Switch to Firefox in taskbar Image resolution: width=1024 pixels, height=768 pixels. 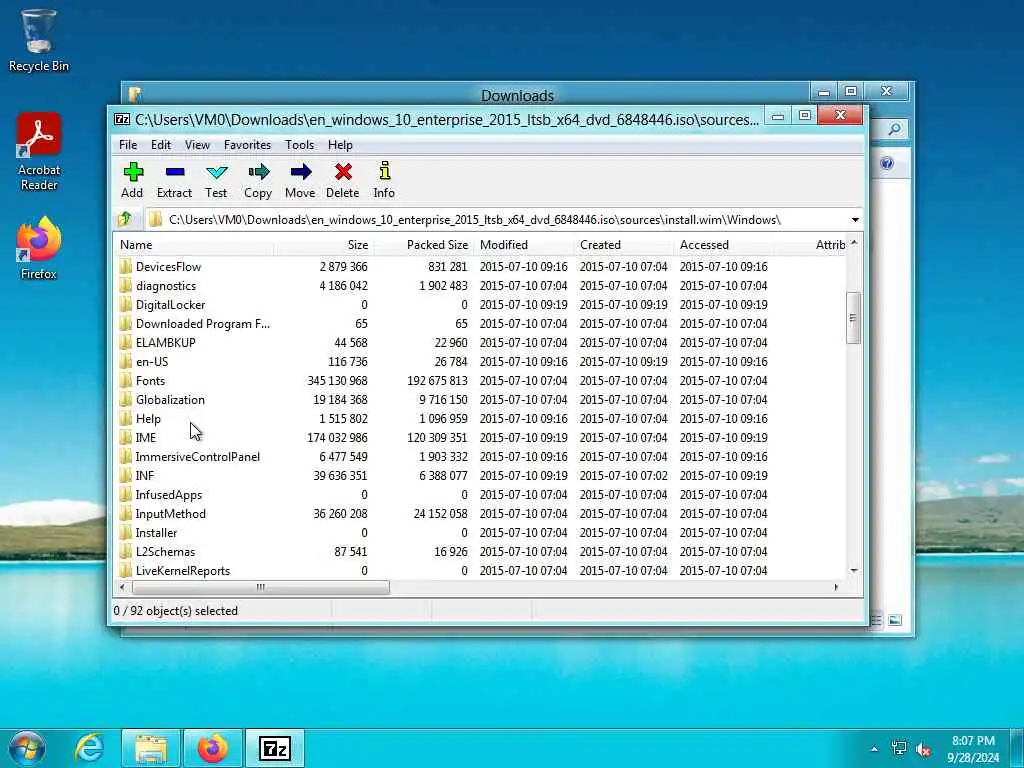pos(213,748)
